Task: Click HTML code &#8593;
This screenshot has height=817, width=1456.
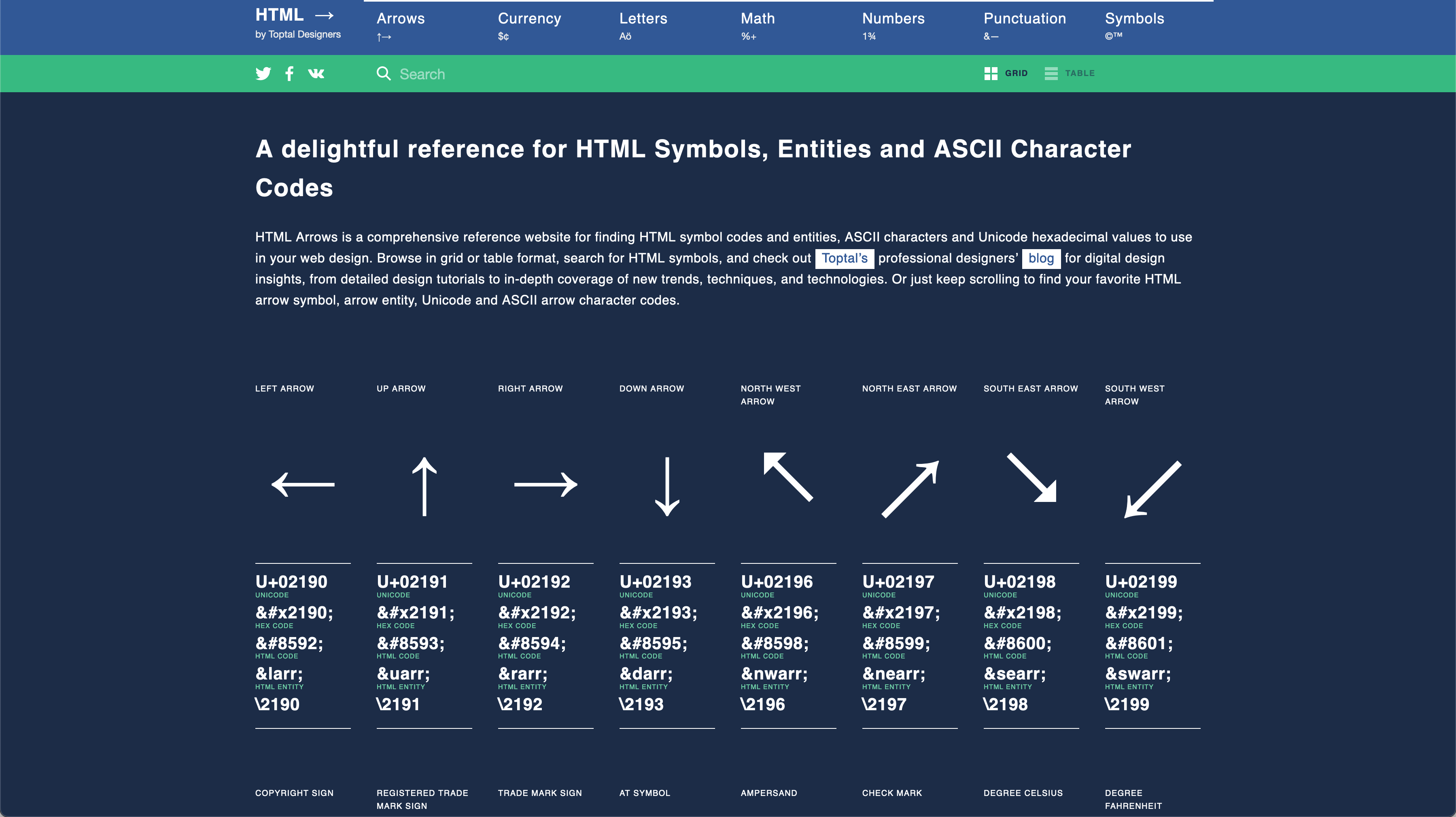Action: [411, 643]
